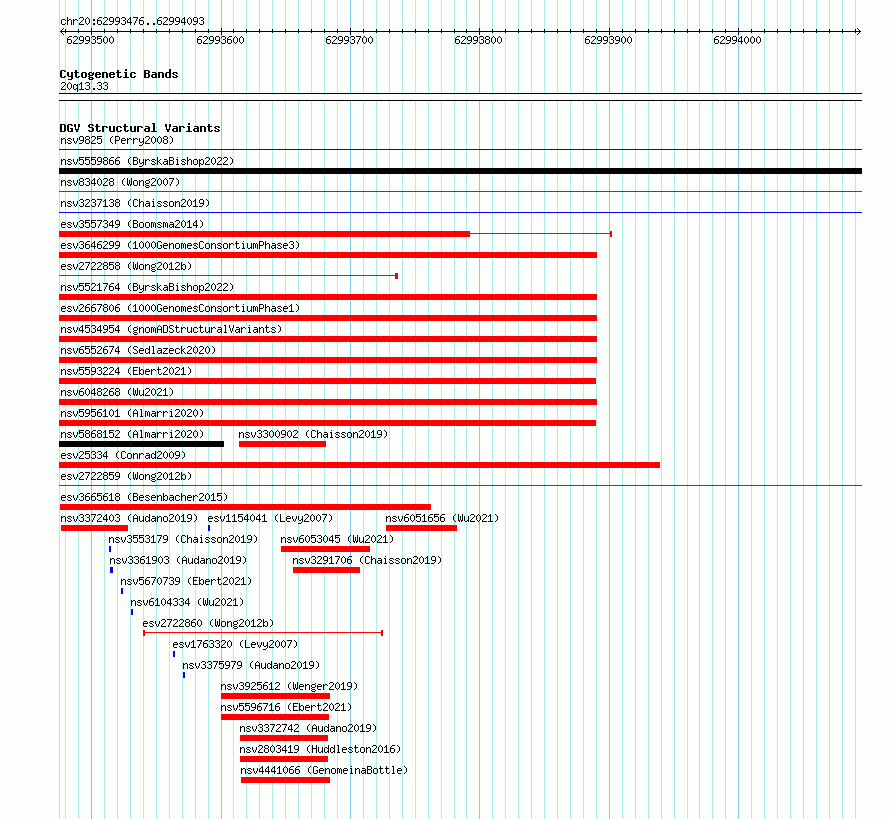This screenshot has height=819, width=890.
Task: Click the chr20:62993476..62994093 region label
Action: [132, 22]
